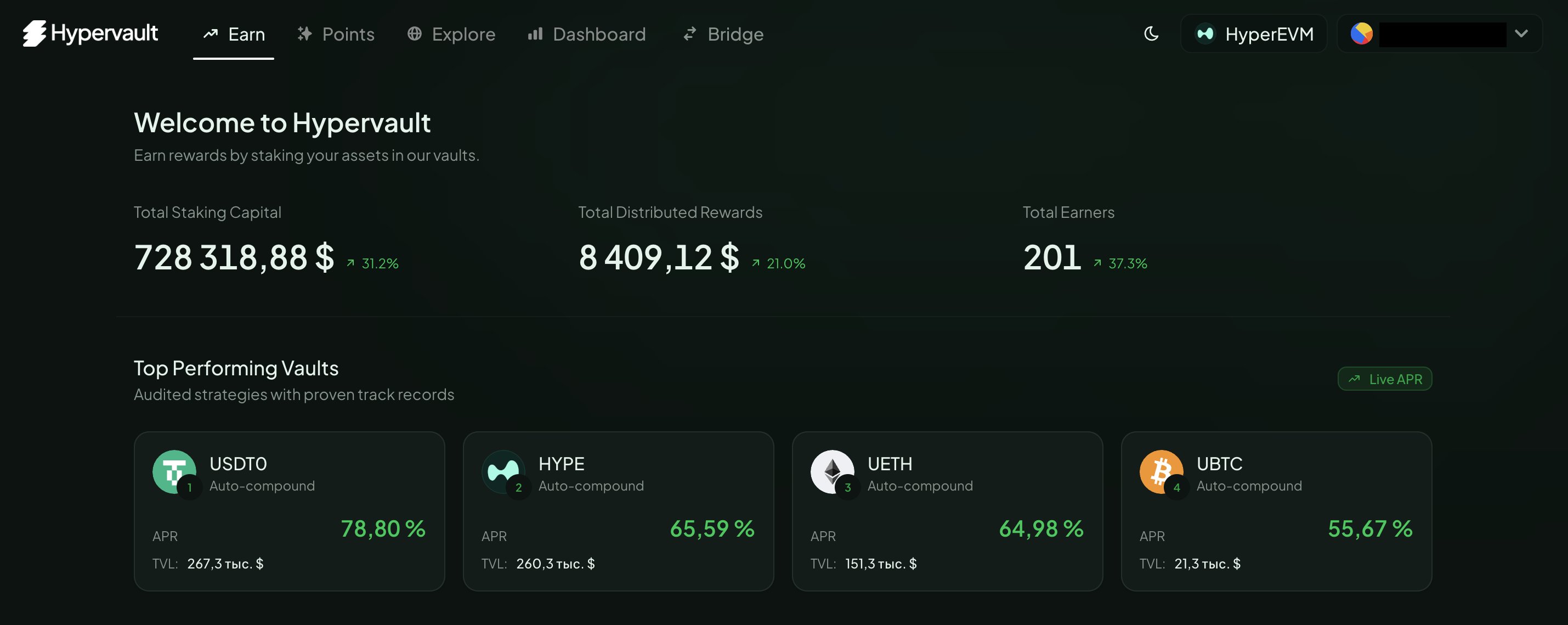The image size is (1568, 625).
Task: Click the Total Staking Capital 31.2% indicator
Action: click(x=372, y=263)
